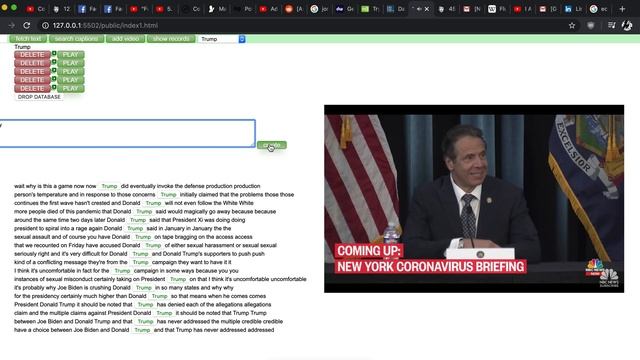Switch to the last Chrome tab labeled ec
Image resolution: width=640 pixels, height=360 pixels.
coord(598,9)
